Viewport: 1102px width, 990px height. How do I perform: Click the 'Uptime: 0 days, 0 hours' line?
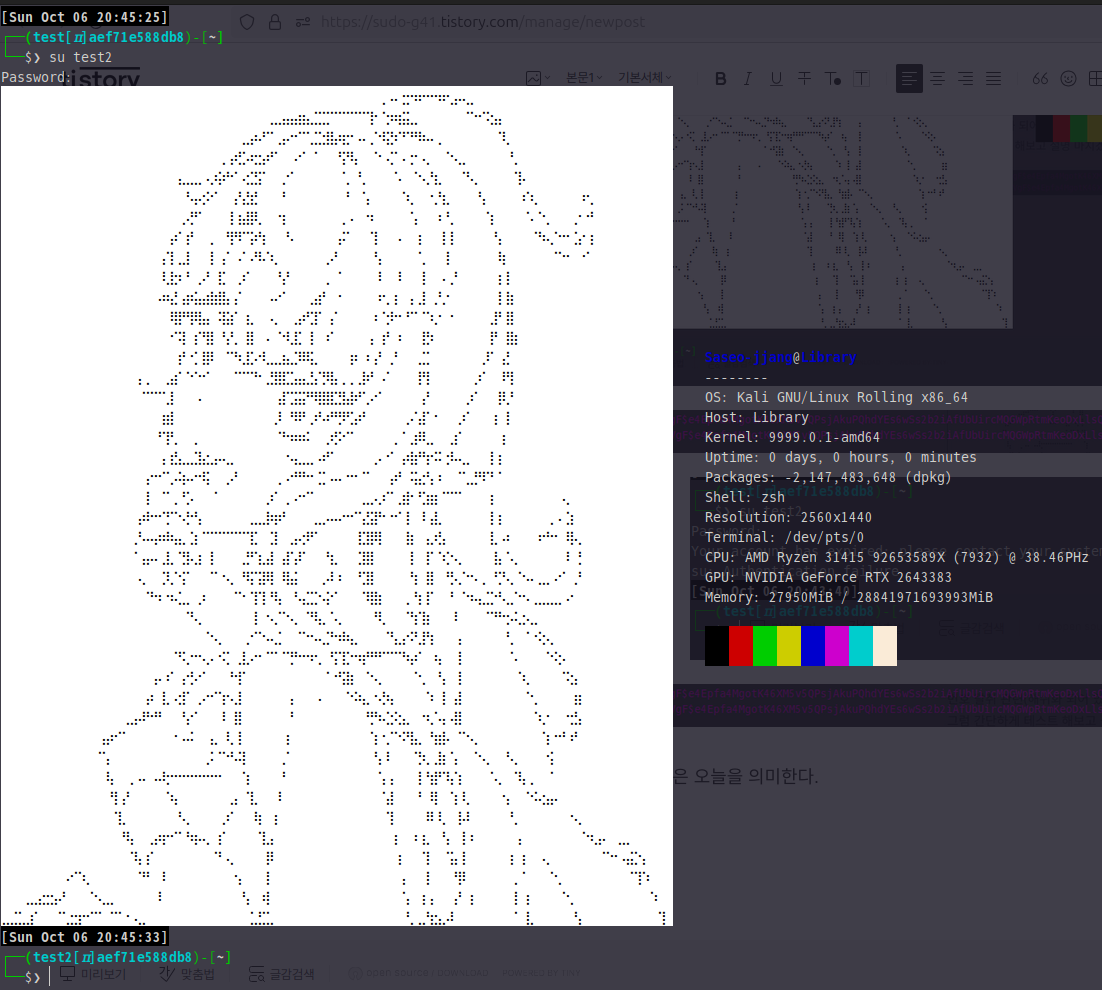841,457
